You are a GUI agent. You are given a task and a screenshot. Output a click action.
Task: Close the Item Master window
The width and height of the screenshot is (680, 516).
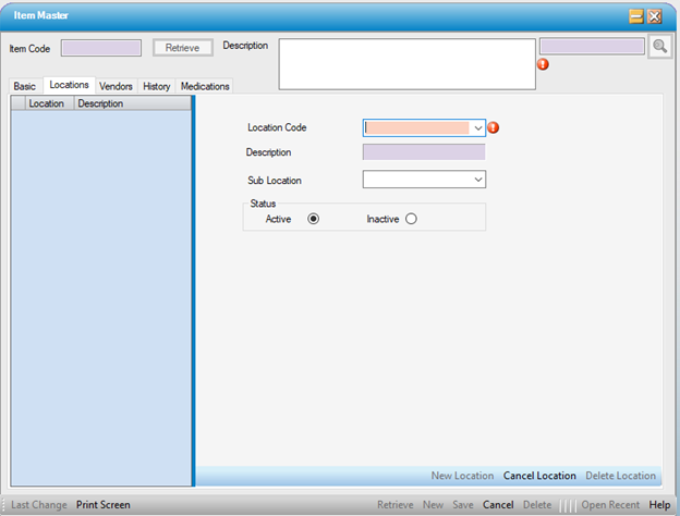(x=655, y=16)
